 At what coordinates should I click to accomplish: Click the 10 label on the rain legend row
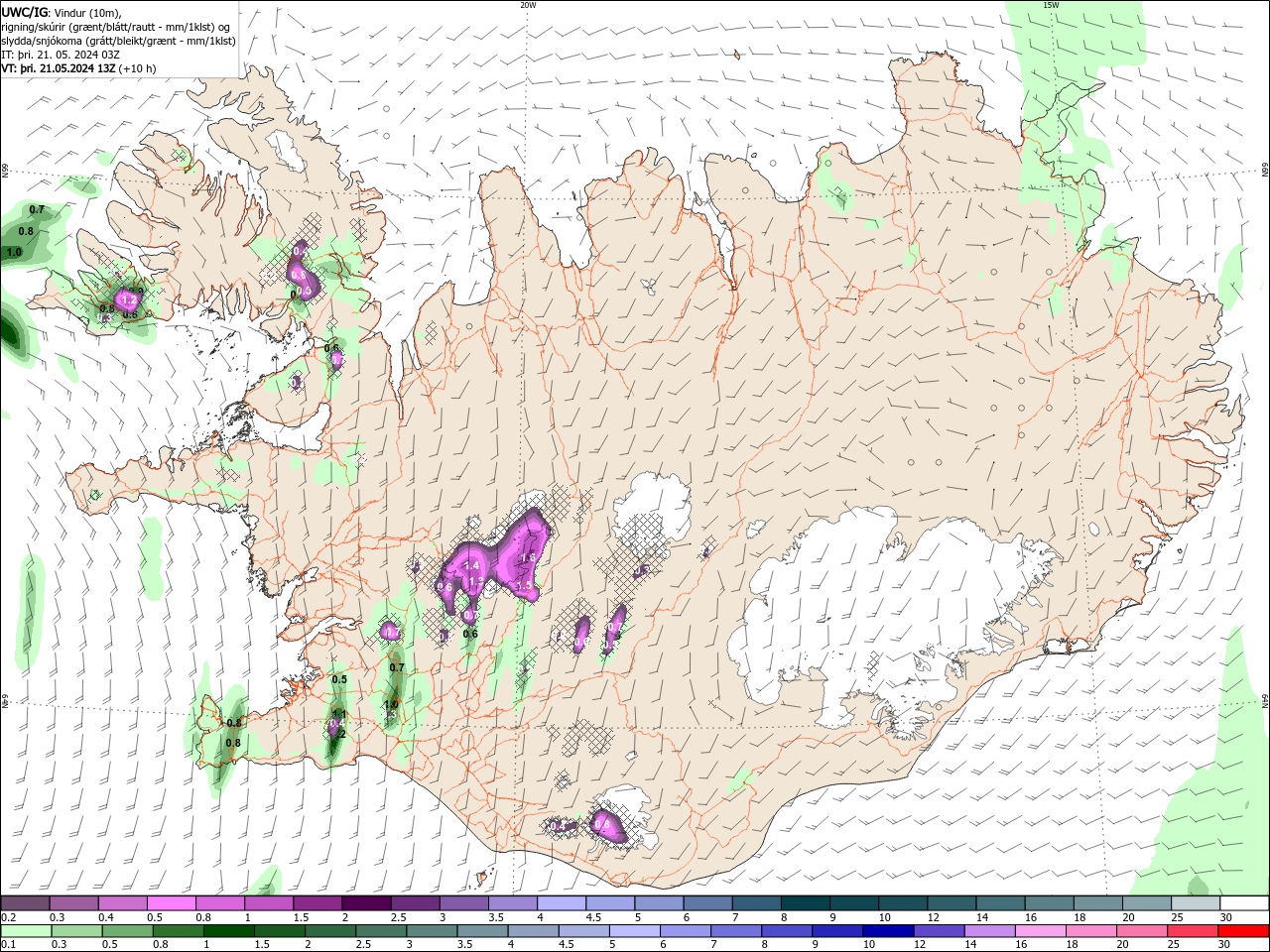pyautogui.click(x=868, y=945)
